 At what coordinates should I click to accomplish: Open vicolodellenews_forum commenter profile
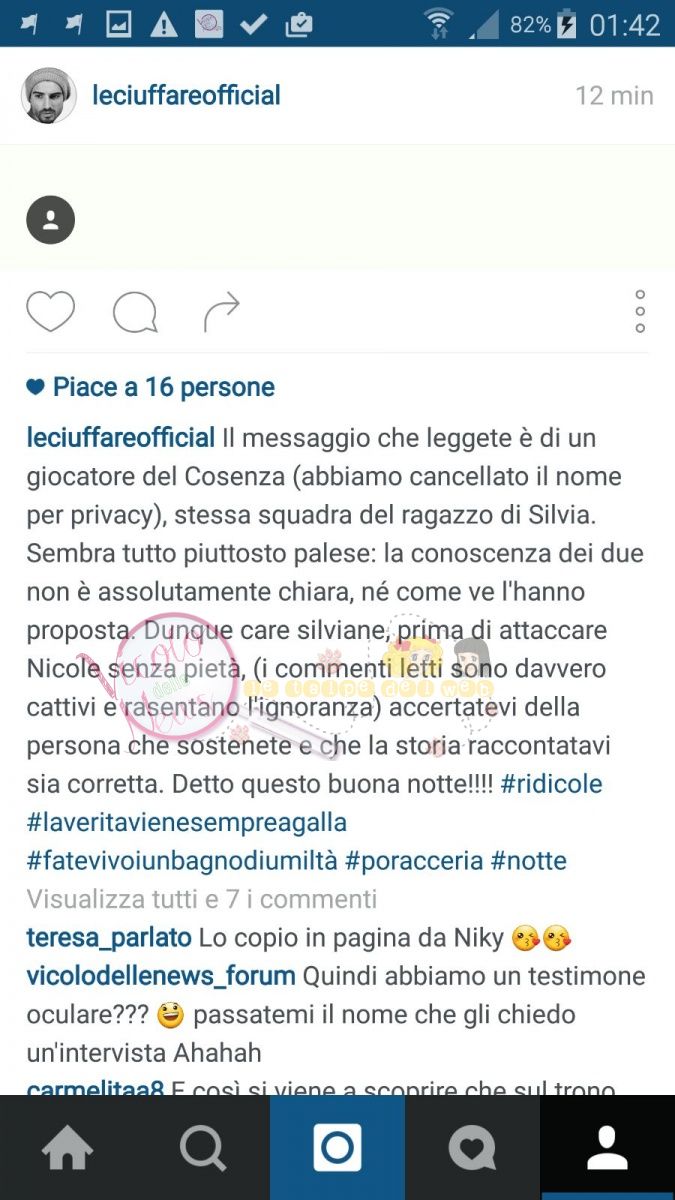(x=161, y=976)
